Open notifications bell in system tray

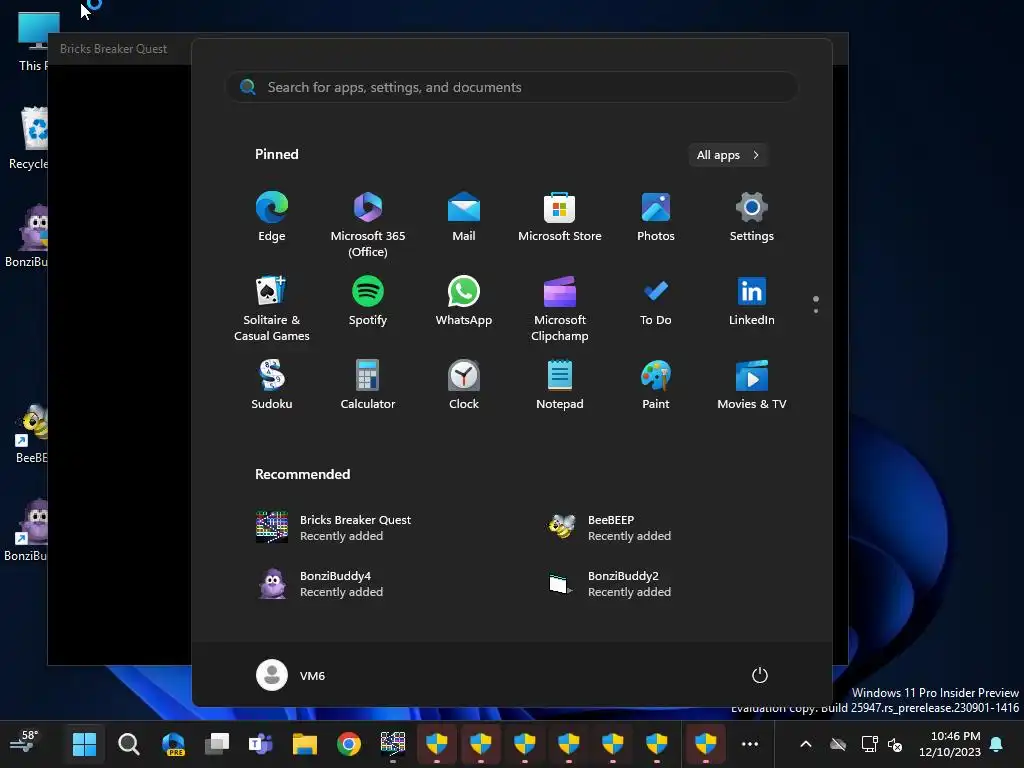pos(997,744)
